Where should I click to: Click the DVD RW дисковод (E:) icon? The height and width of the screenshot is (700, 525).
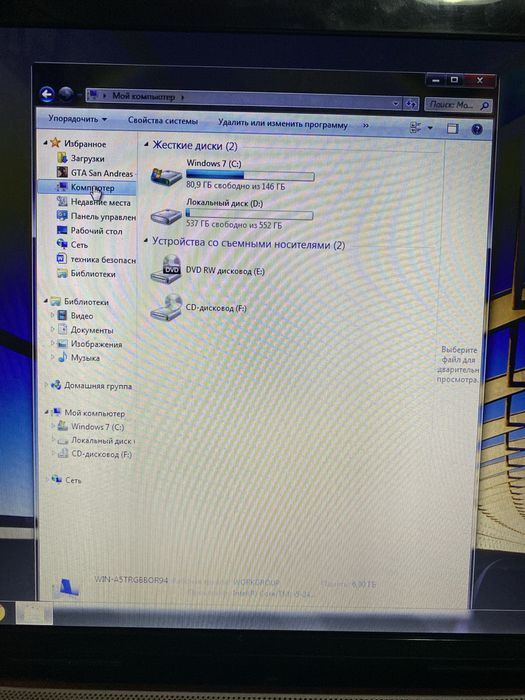166,269
